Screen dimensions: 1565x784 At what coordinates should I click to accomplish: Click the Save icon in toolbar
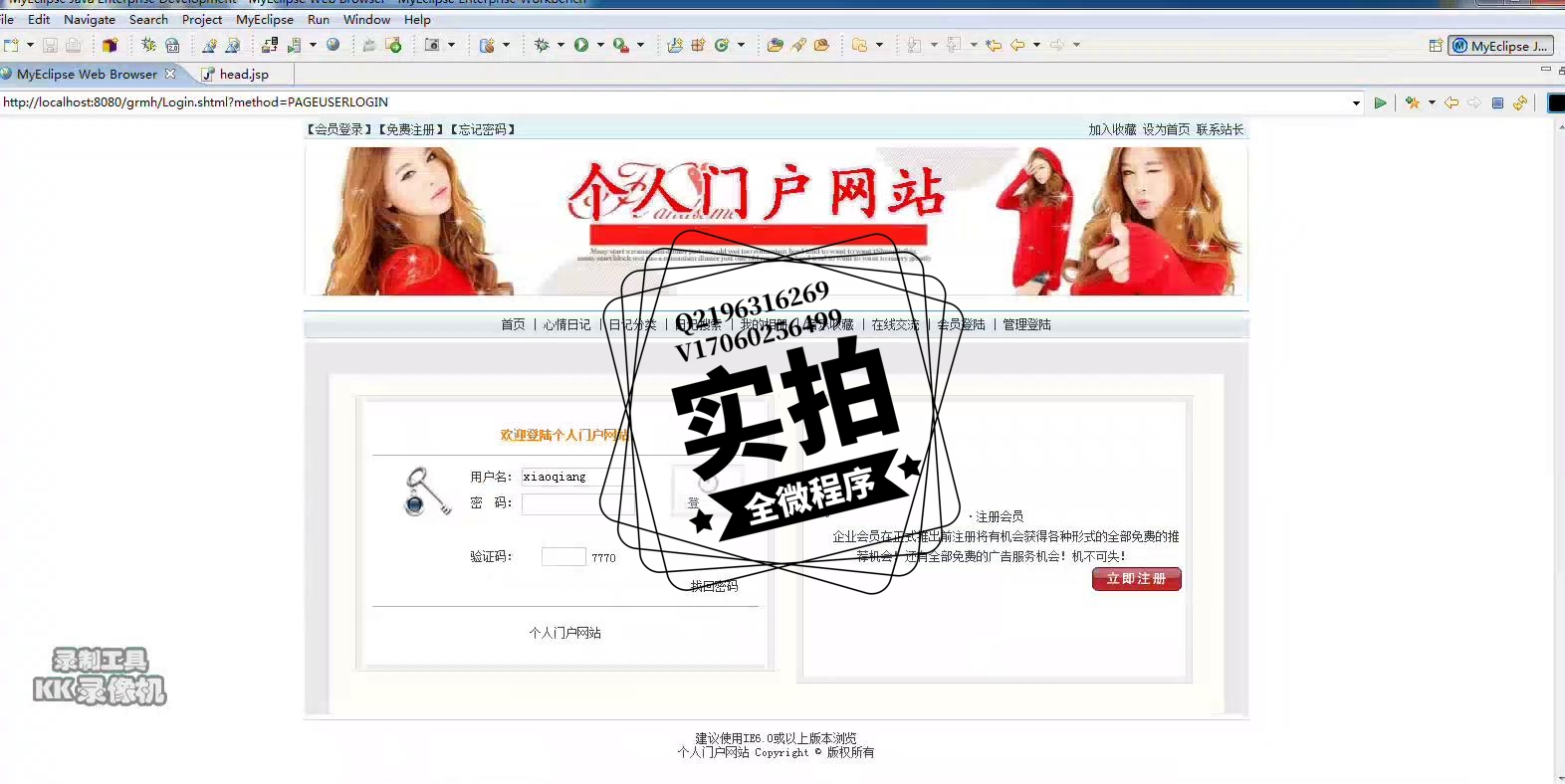[x=50, y=45]
